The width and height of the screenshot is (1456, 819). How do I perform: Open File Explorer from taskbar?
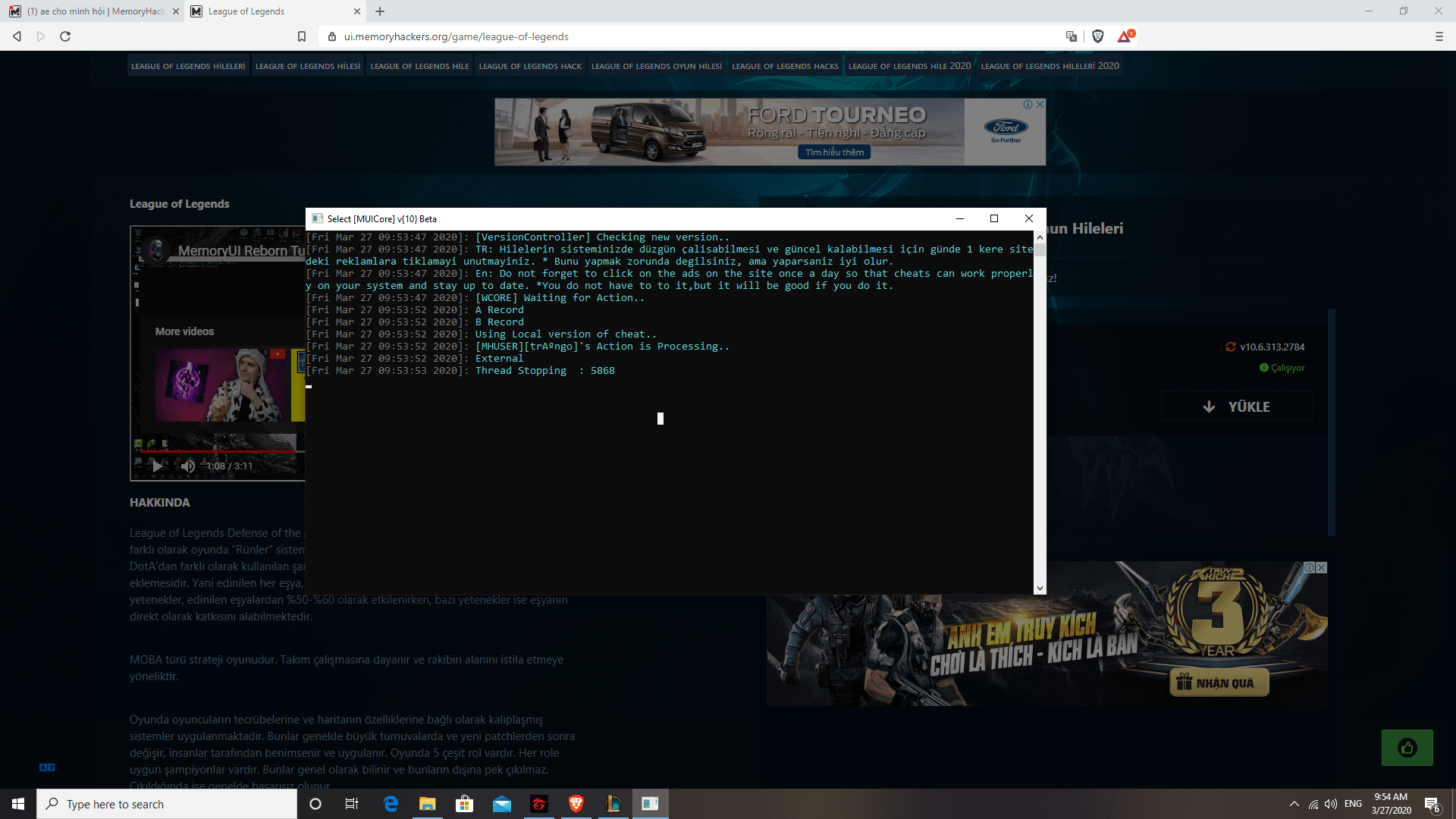[428, 804]
